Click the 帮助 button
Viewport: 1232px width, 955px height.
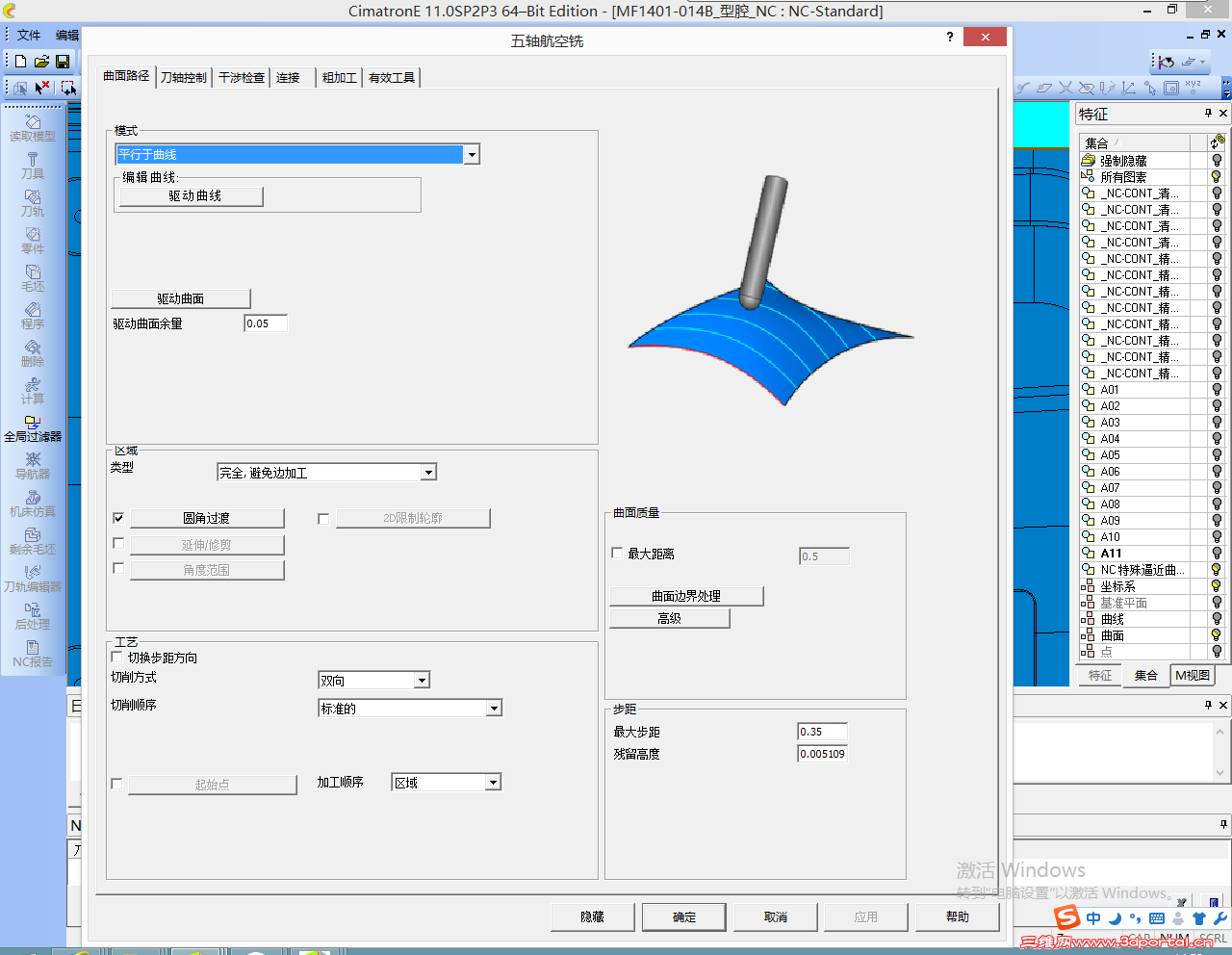point(958,917)
